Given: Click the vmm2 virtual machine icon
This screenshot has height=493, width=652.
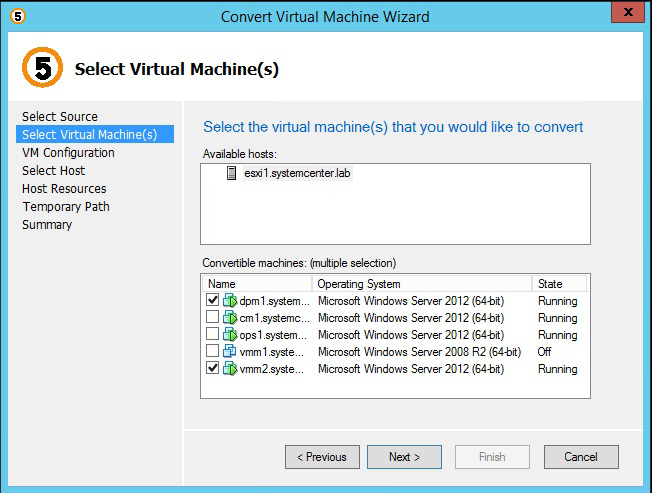Looking at the screenshot, I should click(231, 369).
